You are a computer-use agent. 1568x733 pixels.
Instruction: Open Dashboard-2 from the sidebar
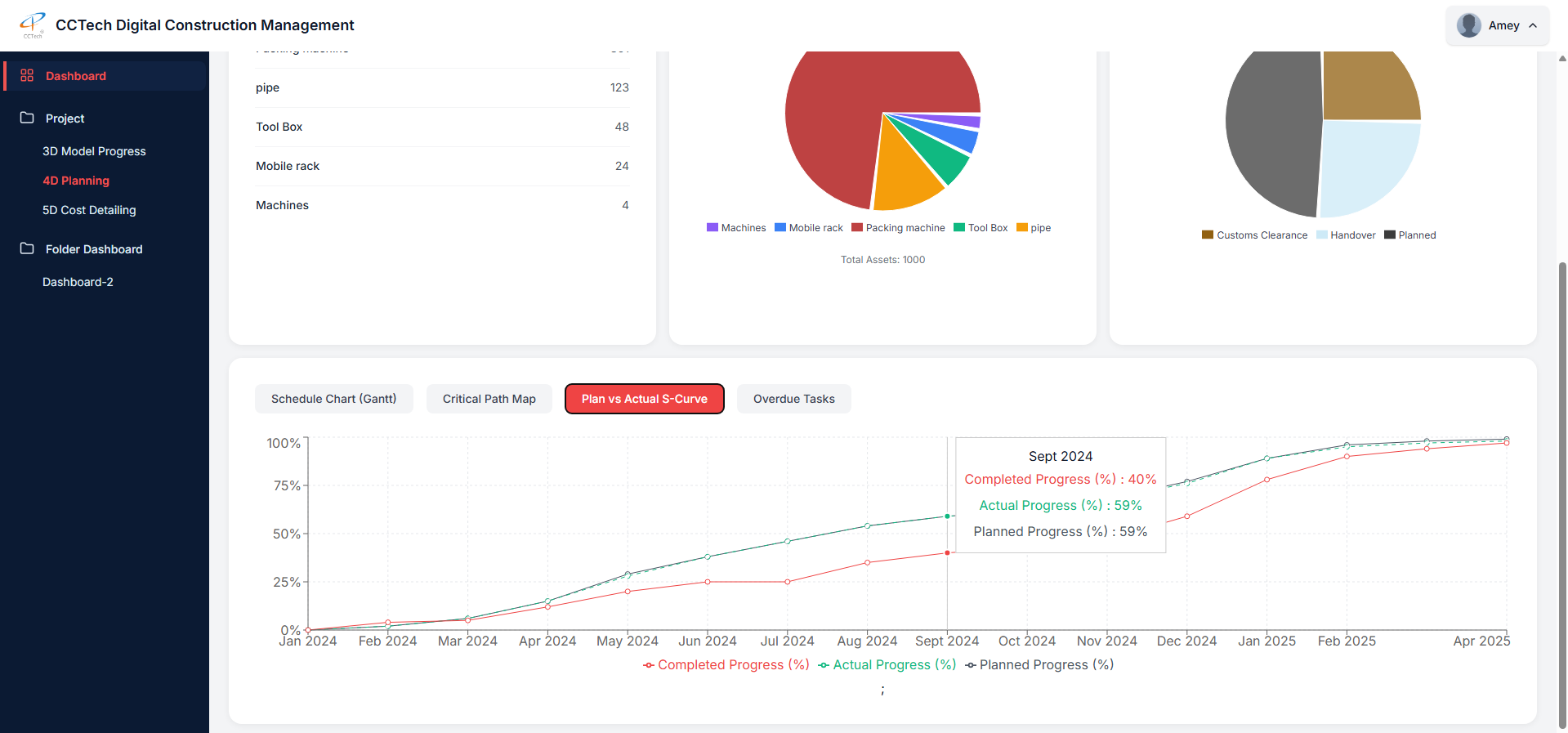point(78,282)
